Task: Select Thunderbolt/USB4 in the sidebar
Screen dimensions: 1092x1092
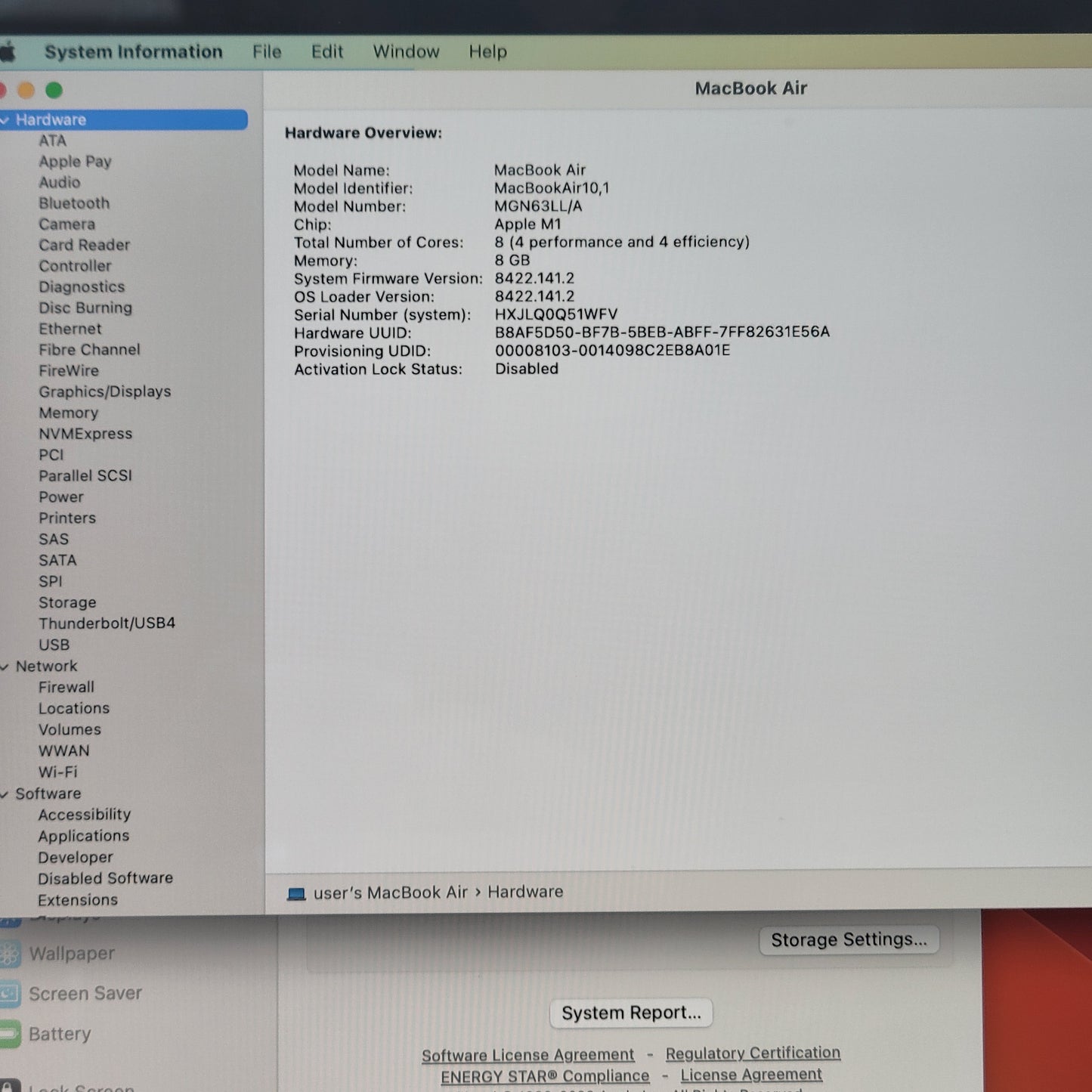Action: [107, 623]
